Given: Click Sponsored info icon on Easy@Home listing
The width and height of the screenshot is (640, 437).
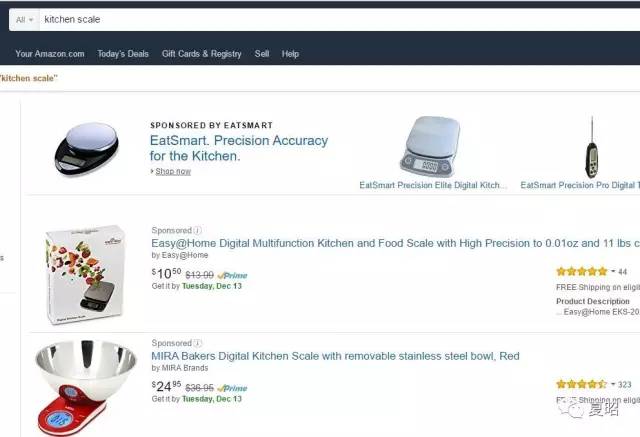Looking at the screenshot, I should tap(197, 230).
